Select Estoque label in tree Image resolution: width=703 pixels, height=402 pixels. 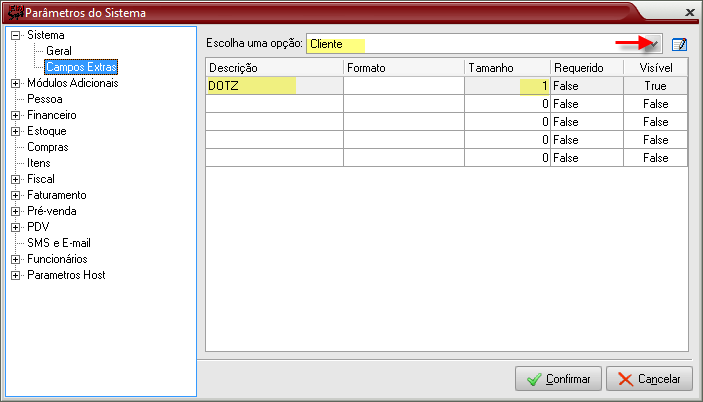(47, 131)
